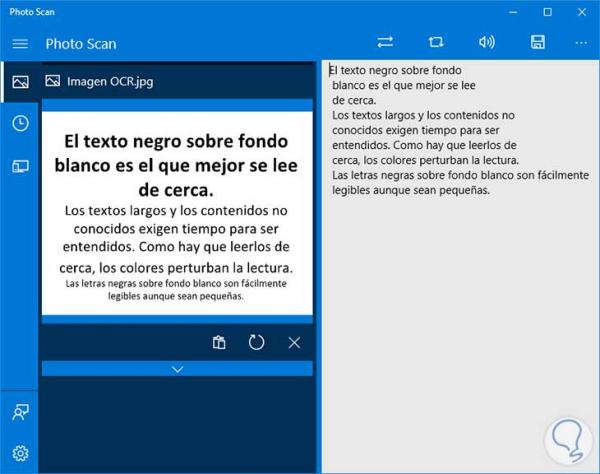Select the image source sidebar icon

point(20,82)
